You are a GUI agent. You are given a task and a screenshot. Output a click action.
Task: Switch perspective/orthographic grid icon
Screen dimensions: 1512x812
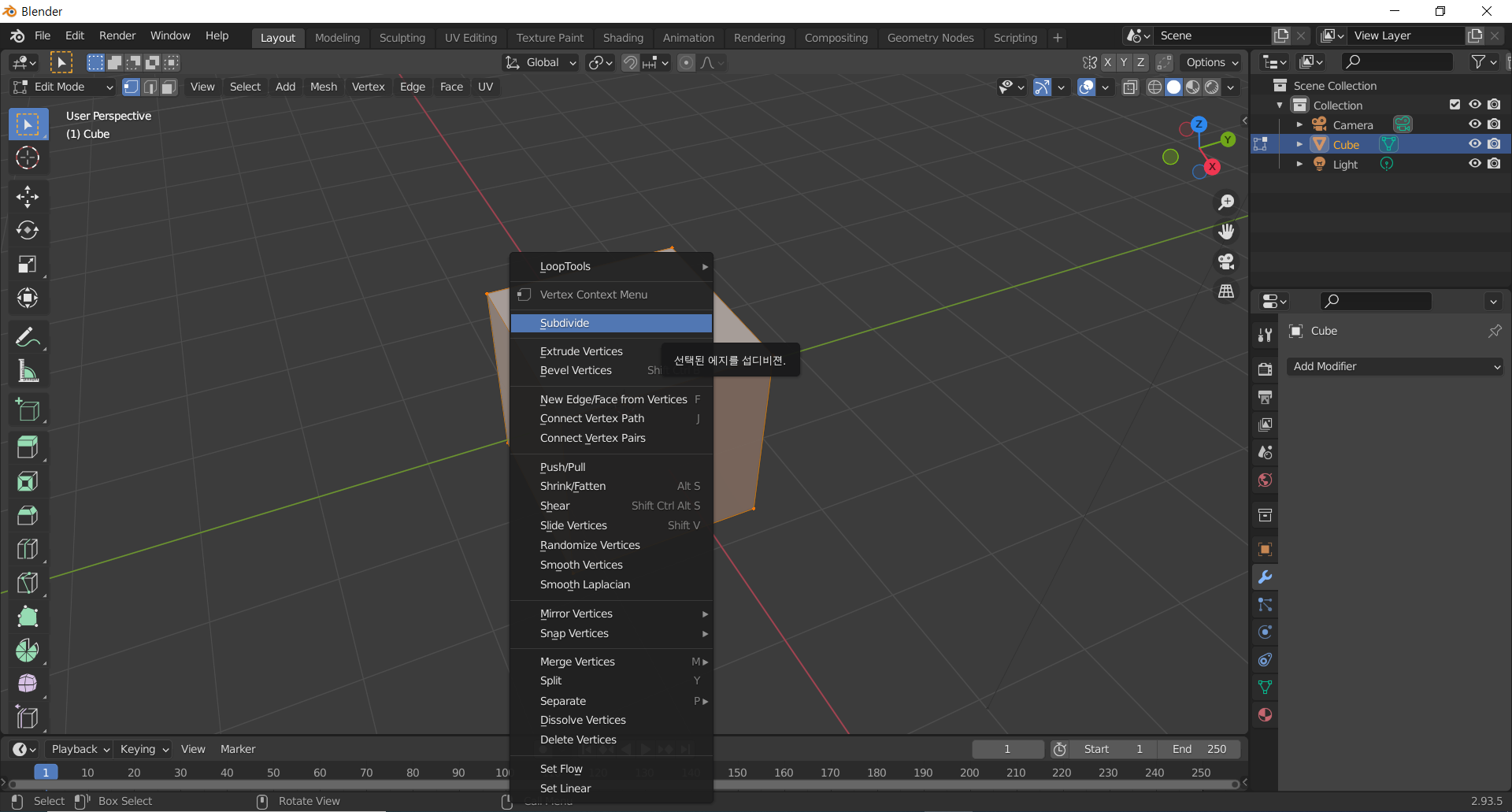(1226, 291)
